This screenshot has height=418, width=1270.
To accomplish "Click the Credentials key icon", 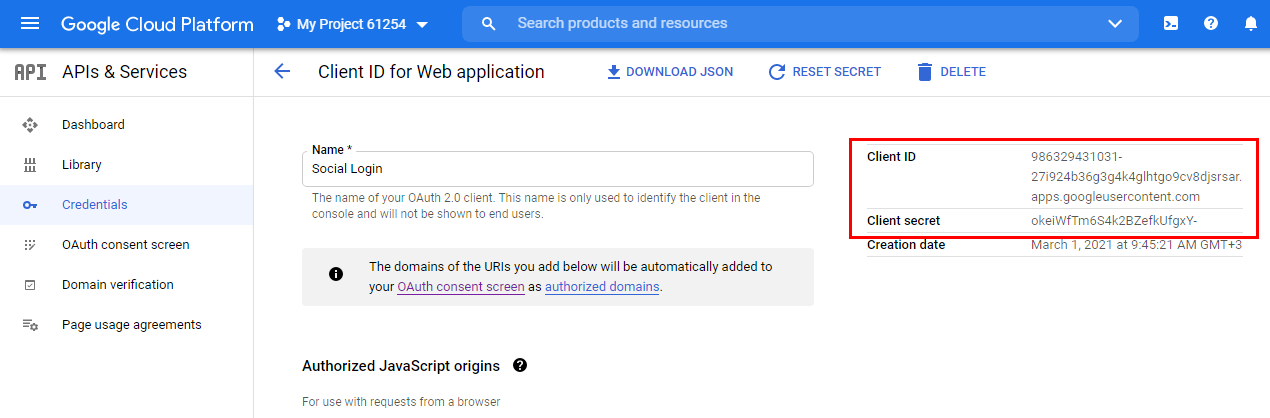I will [30, 205].
